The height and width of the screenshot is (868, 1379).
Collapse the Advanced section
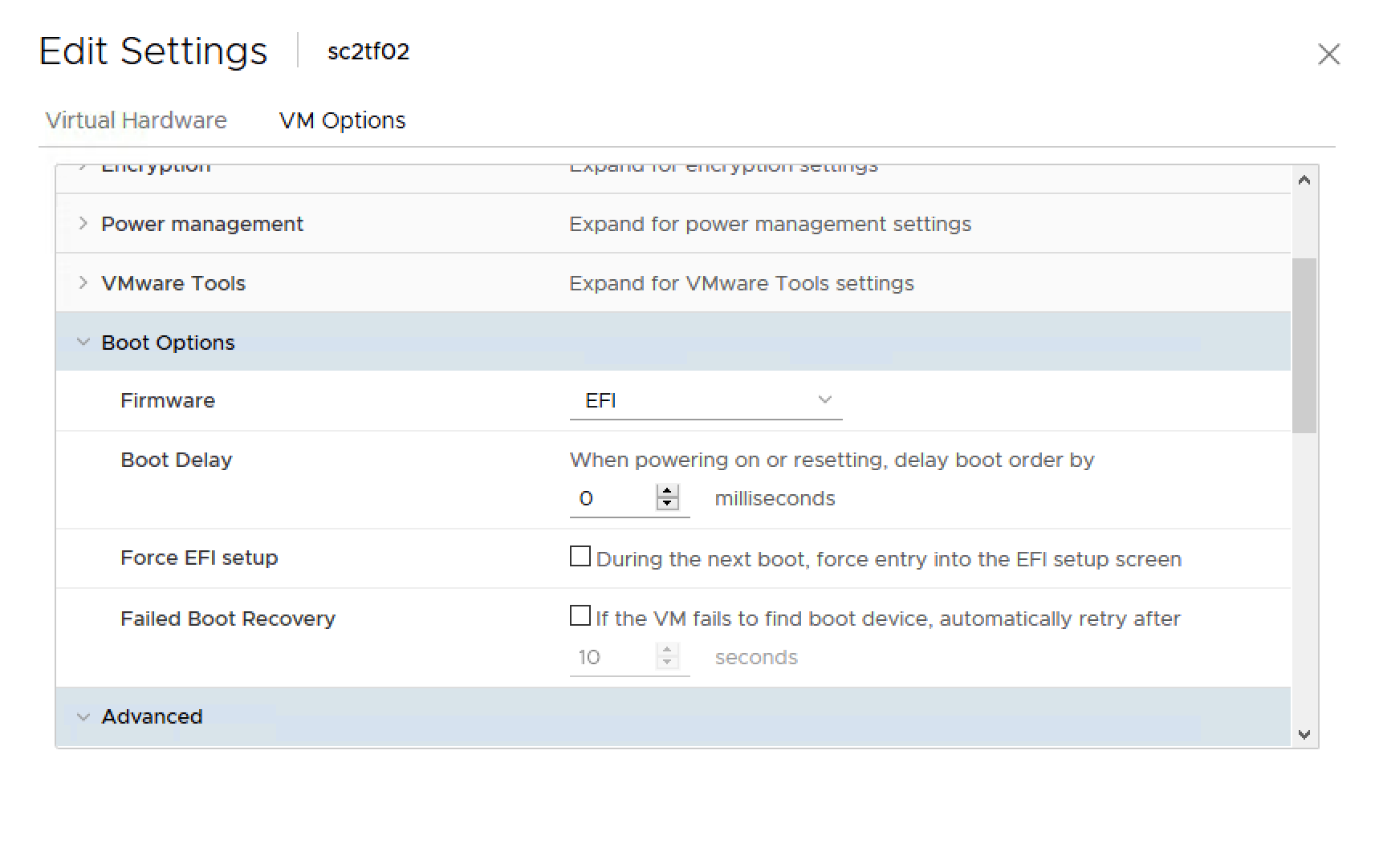pyautogui.click(x=83, y=716)
